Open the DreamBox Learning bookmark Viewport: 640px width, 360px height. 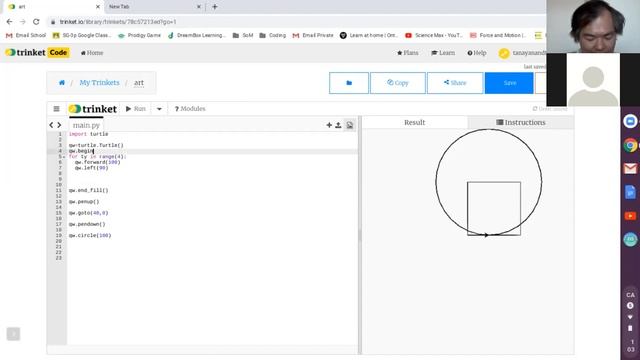(196, 36)
